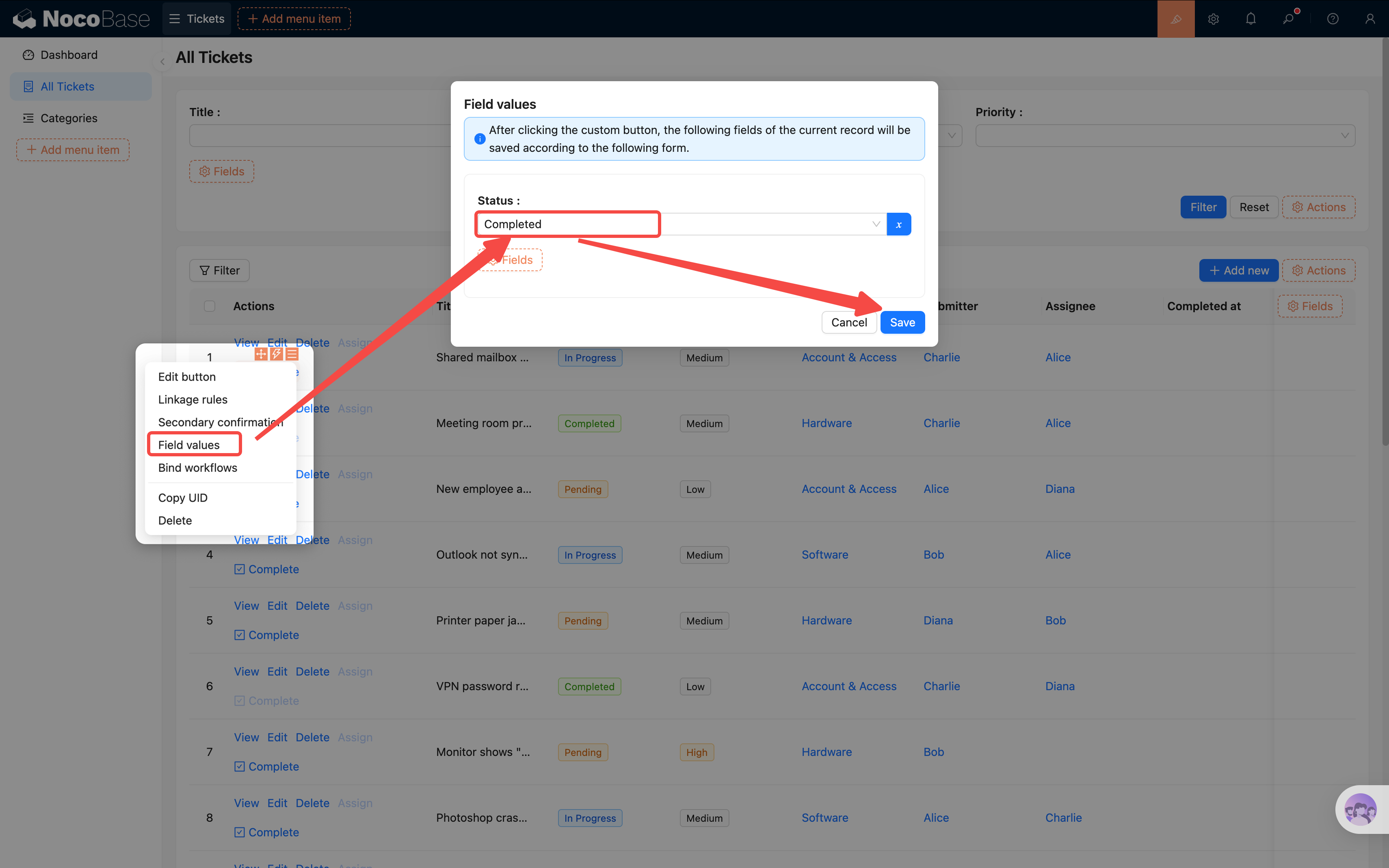1389x868 pixels.
Task: Open the Tickets top menu
Action: 197,19
